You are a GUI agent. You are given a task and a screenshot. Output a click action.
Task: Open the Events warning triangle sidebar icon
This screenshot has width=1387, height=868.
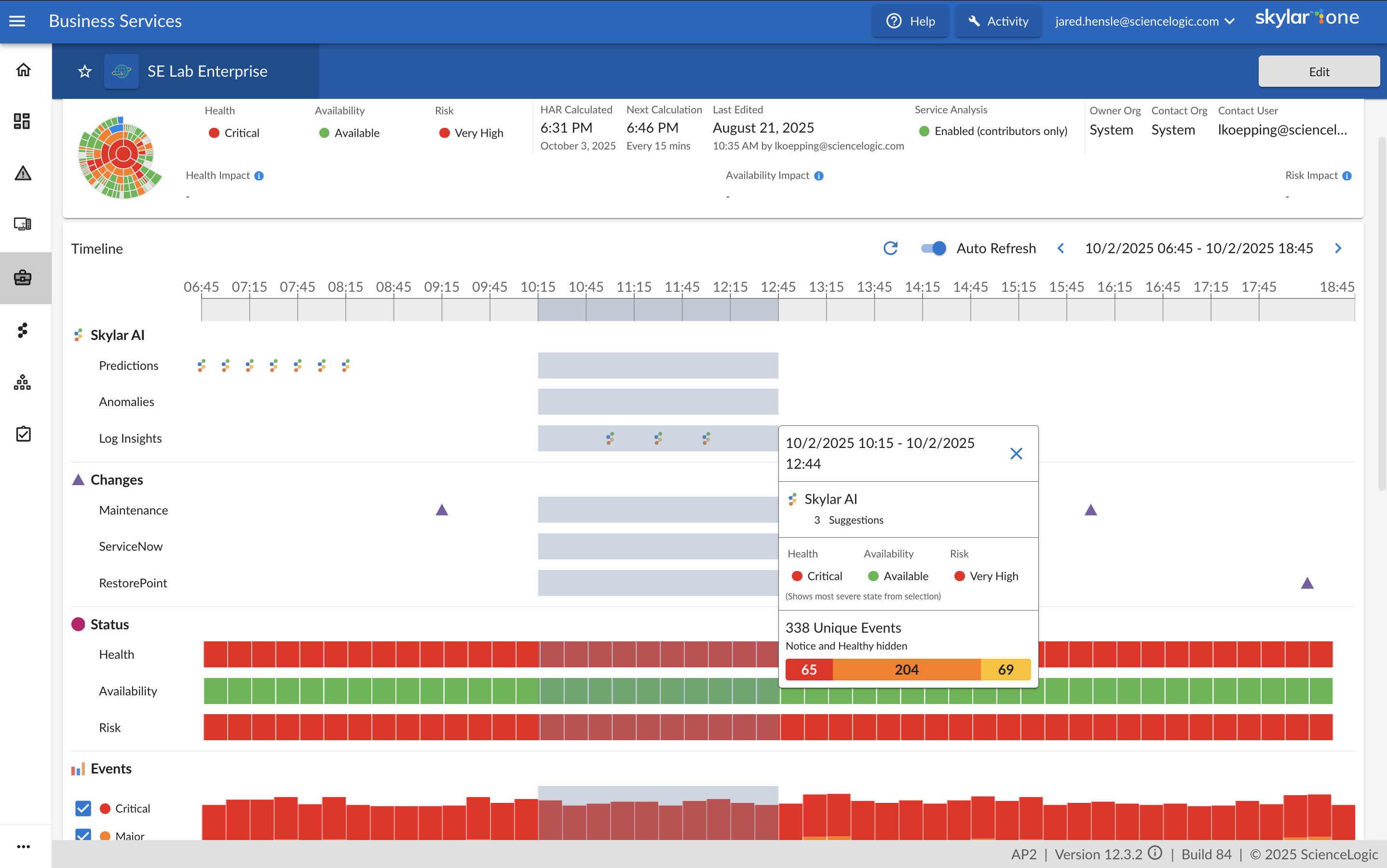pos(23,173)
